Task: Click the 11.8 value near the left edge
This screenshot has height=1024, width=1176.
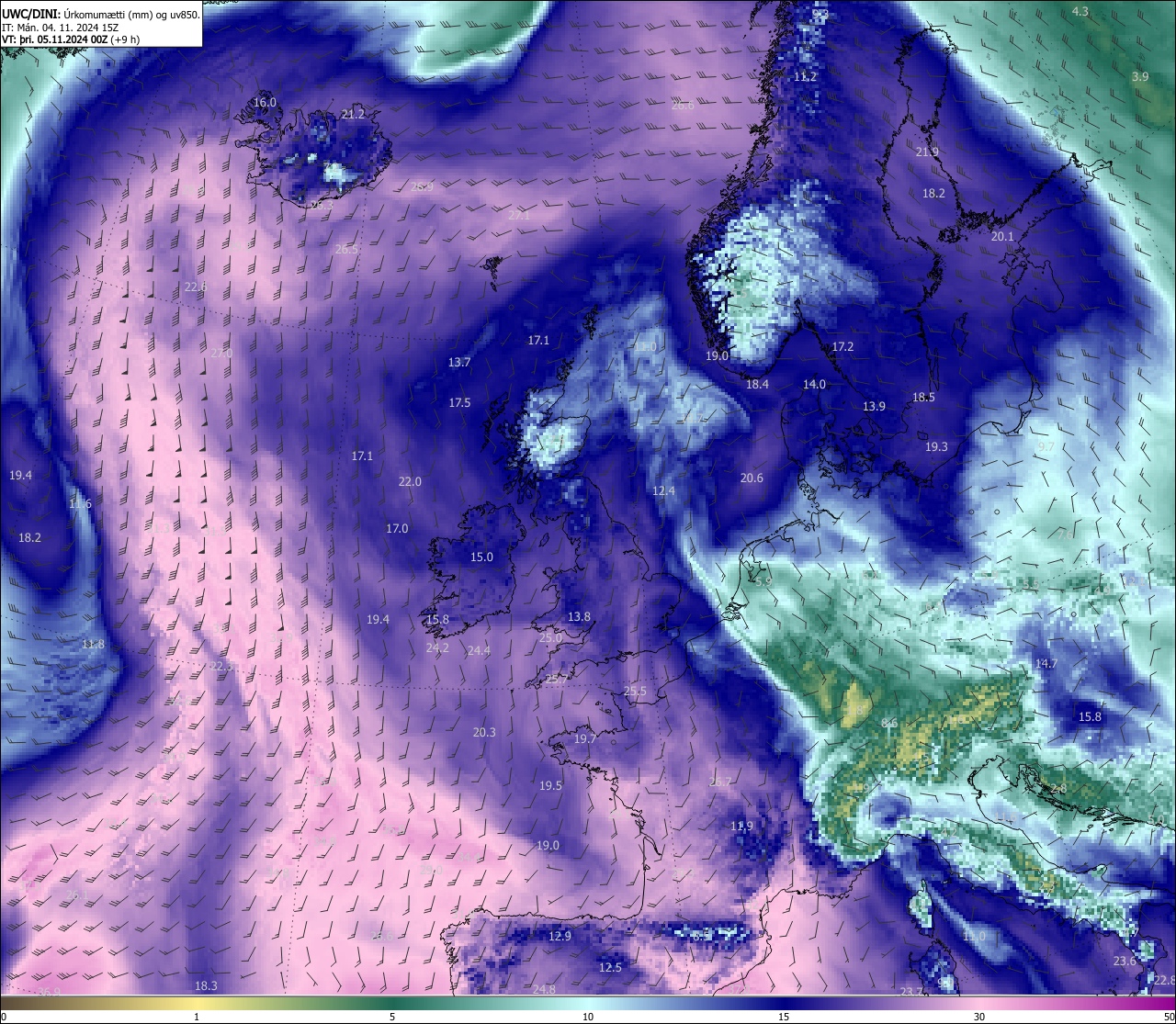Action: pyautogui.click(x=93, y=644)
